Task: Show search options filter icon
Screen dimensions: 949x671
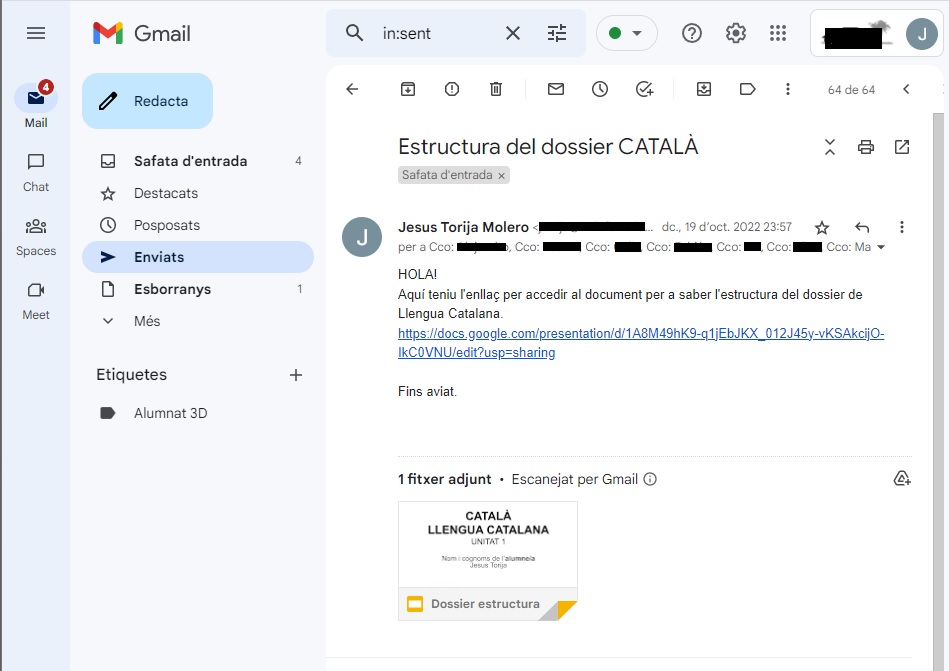Action: point(557,33)
